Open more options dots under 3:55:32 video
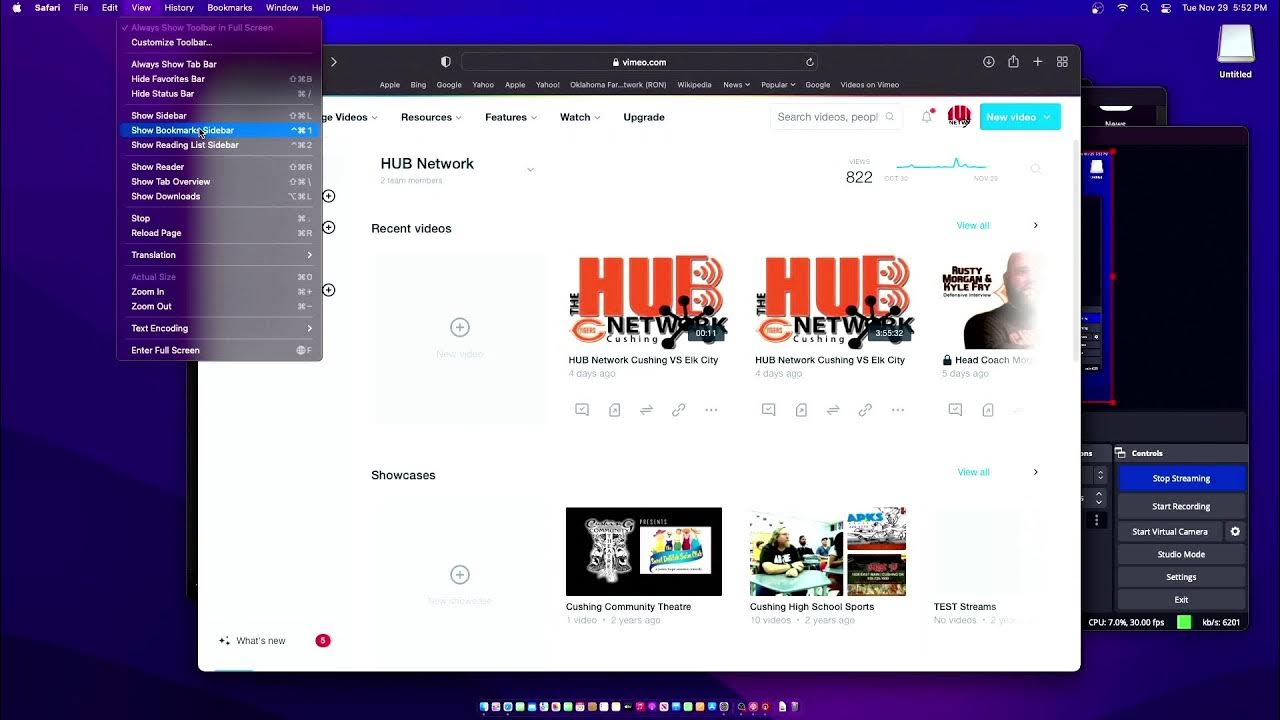The height and width of the screenshot is (720, 1280). click(898, 410)
